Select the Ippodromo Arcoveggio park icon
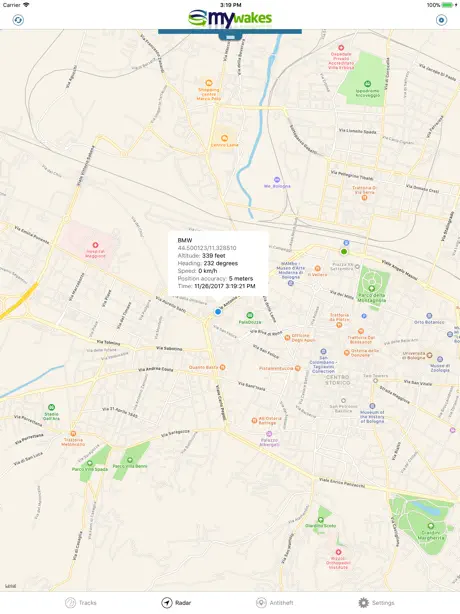 click(x=367, y=84)
